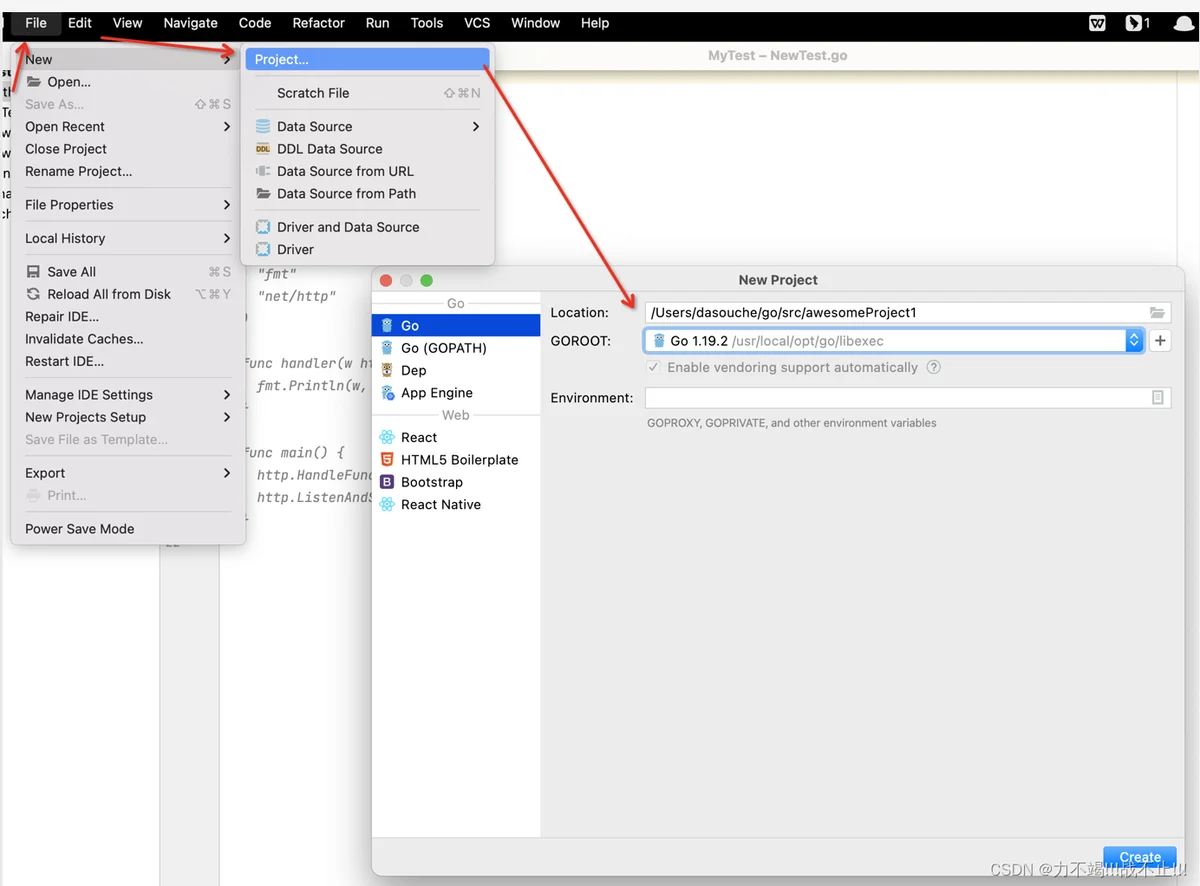The image size is (1200, 886).
Task: Expand the Export submenu
Action: point(228,473)
